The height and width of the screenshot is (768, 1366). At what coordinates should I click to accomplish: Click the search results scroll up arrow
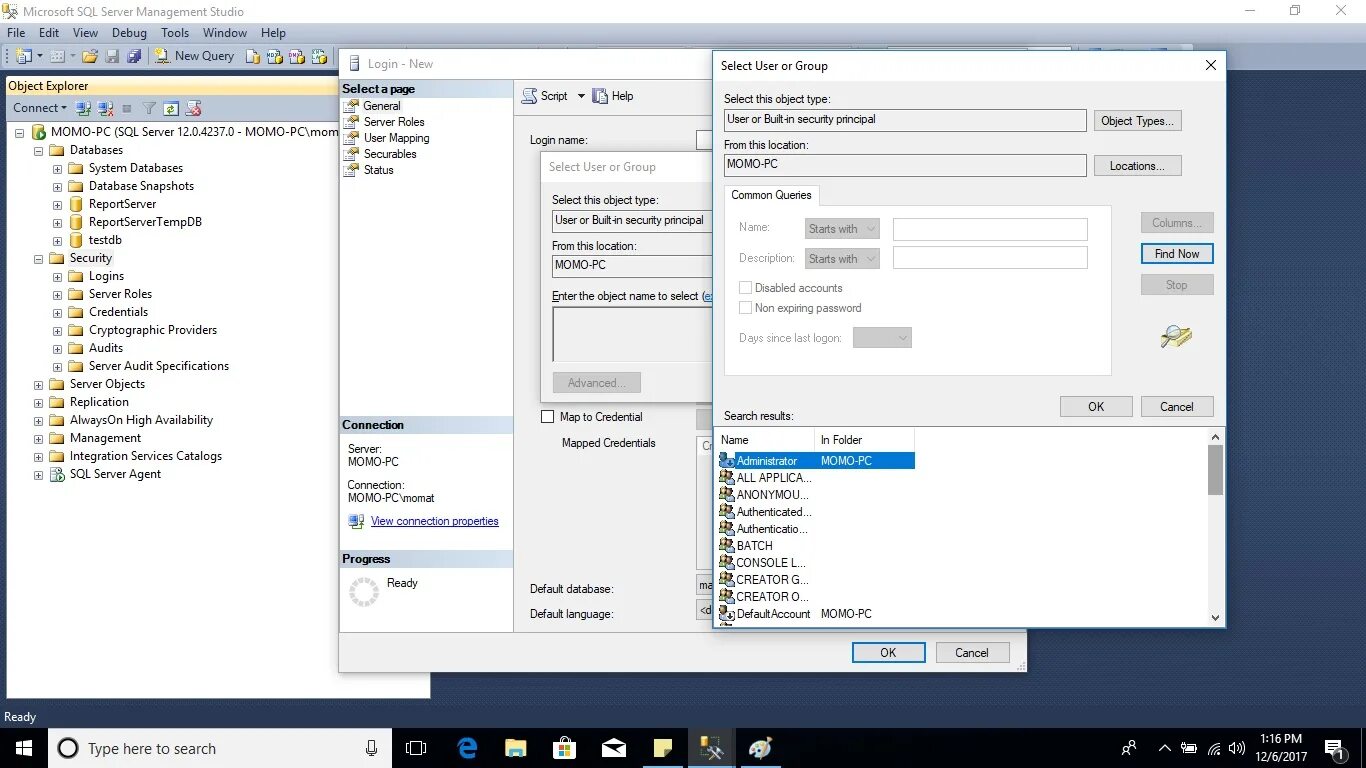(1216, 437)
